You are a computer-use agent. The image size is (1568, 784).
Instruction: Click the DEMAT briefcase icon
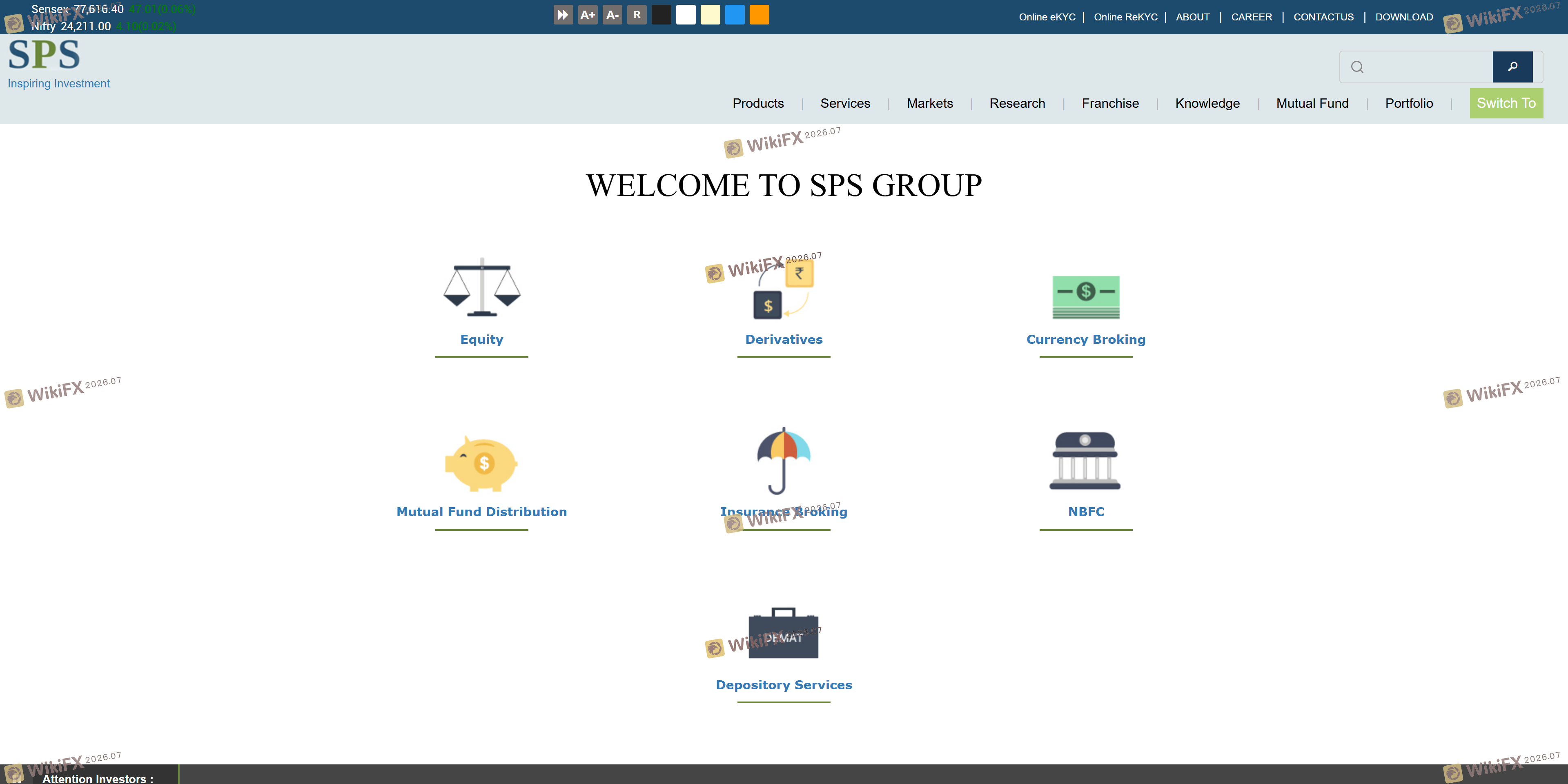(x=784, y=633)
